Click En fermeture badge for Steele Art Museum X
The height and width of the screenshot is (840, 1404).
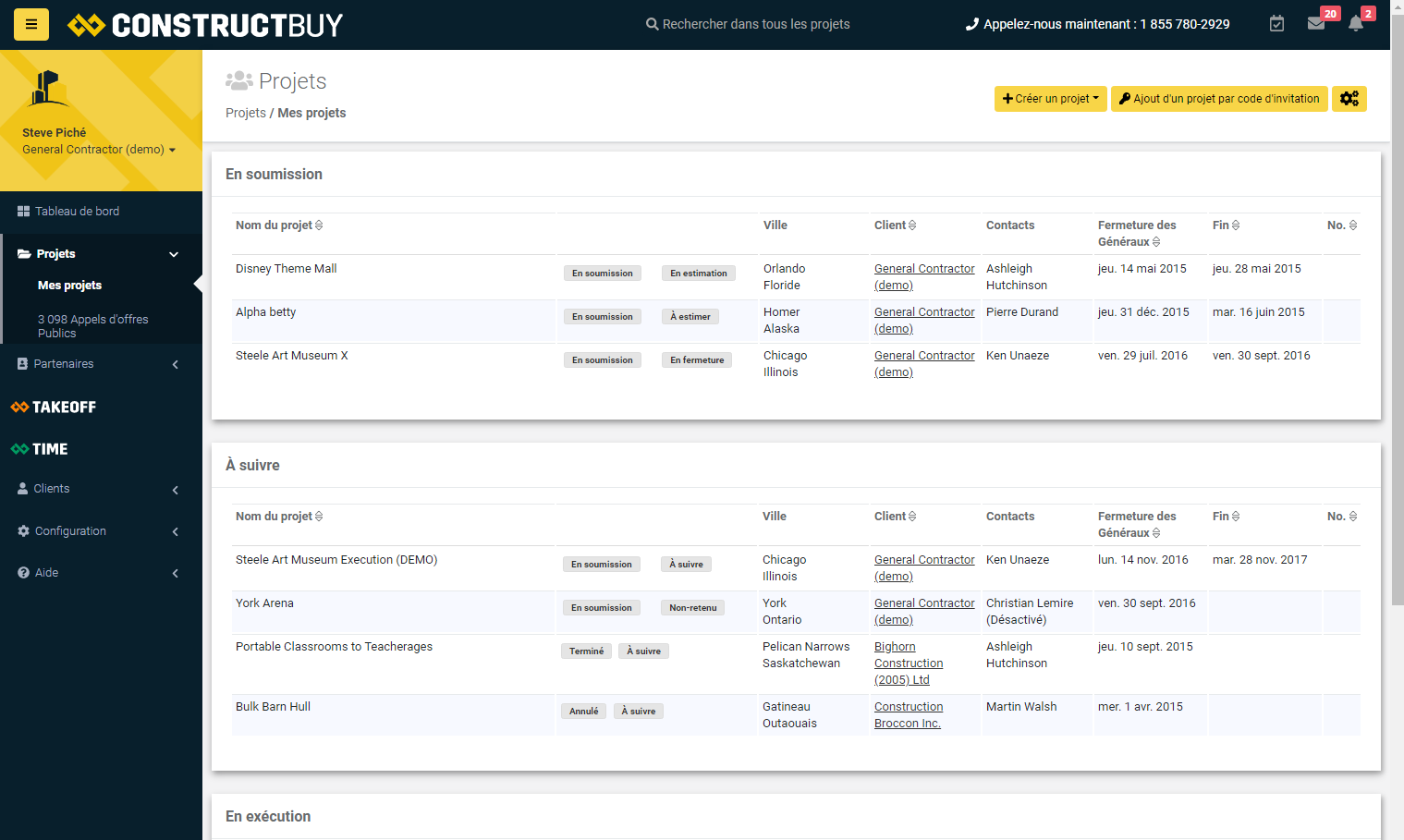[697, 360]
